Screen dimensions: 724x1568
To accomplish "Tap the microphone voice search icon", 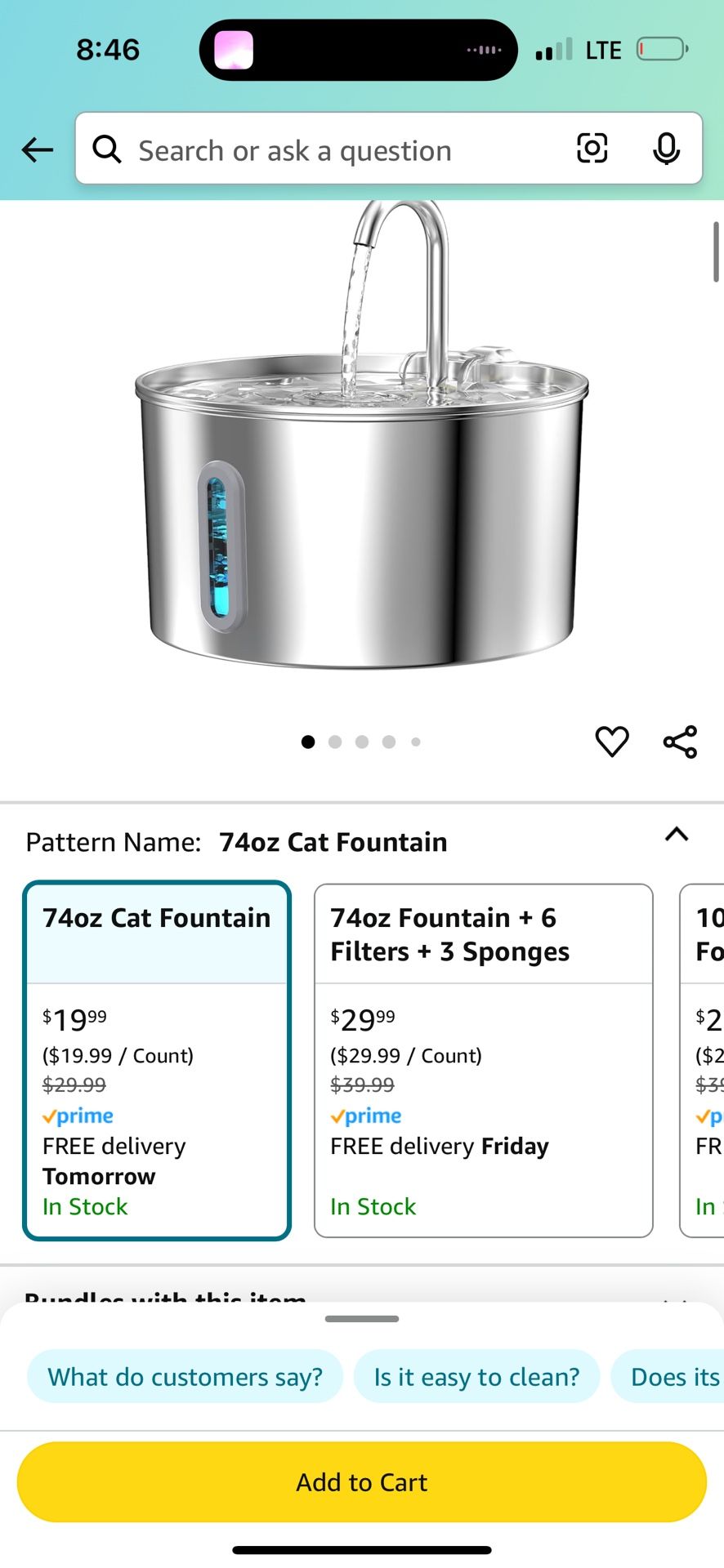I will [666, 149].
